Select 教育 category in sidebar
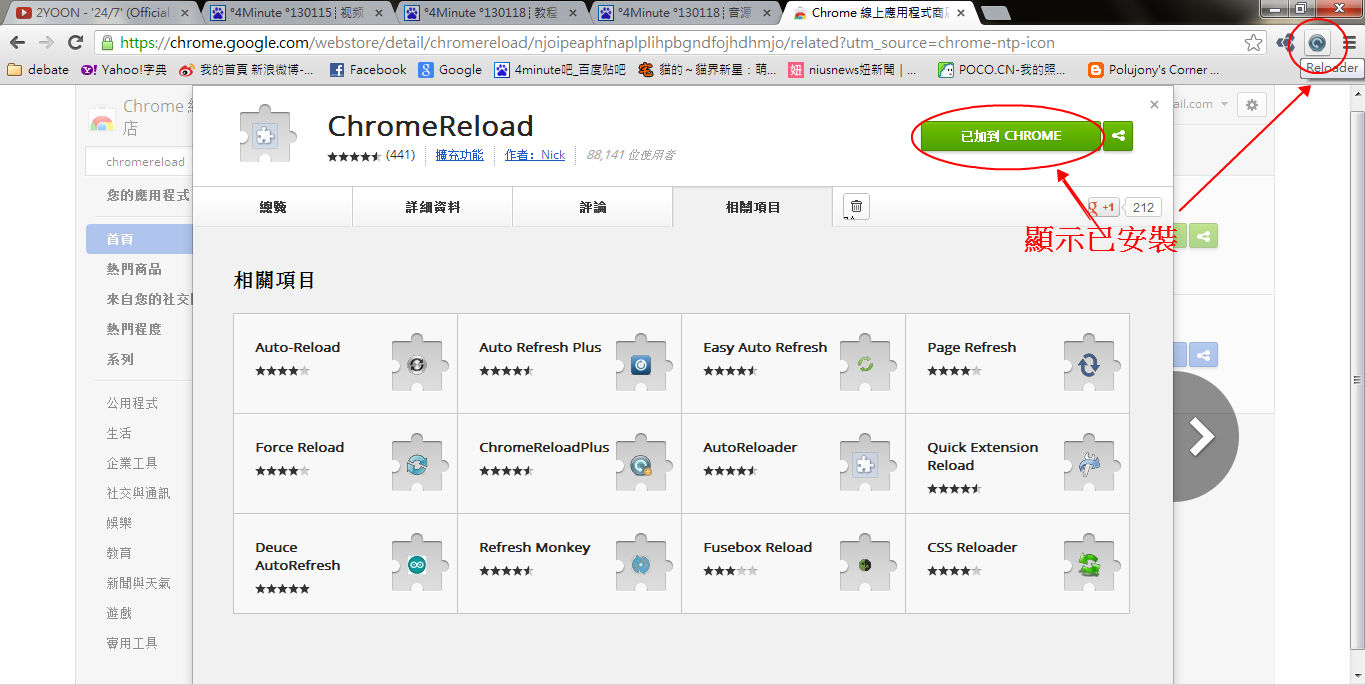 tap(119, 553)
